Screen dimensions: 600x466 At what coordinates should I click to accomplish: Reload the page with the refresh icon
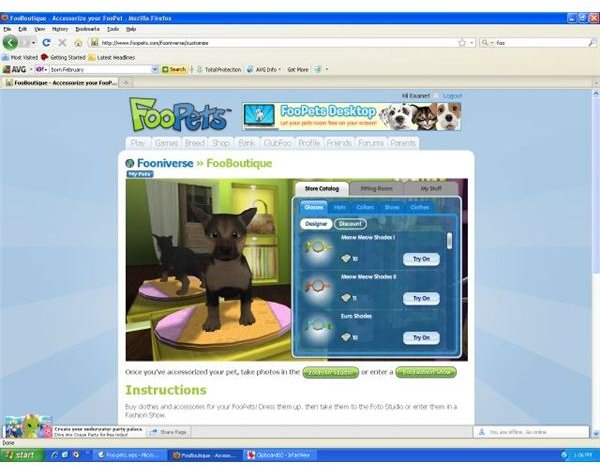coord(46,42)
